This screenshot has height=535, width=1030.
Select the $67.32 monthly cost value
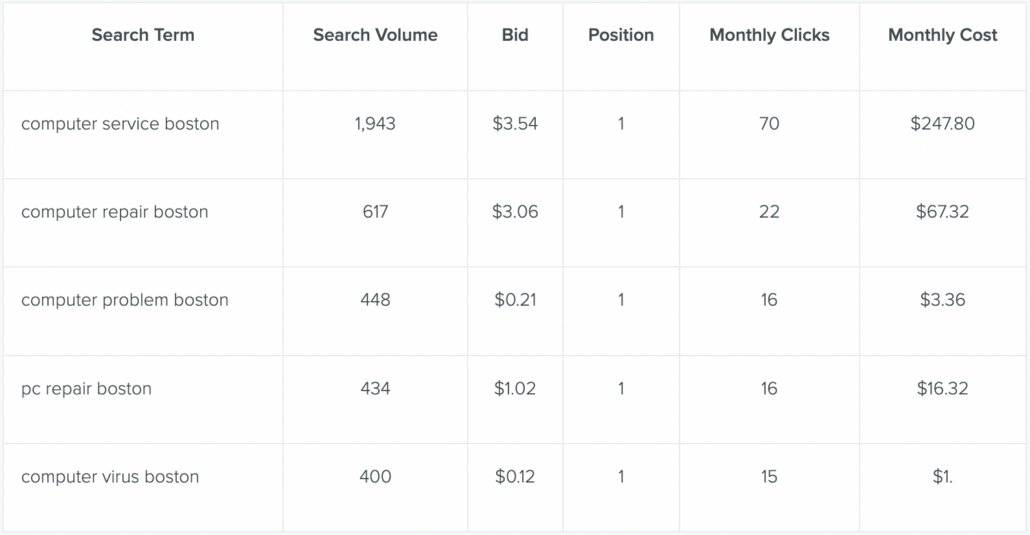(x=943, y=212)
